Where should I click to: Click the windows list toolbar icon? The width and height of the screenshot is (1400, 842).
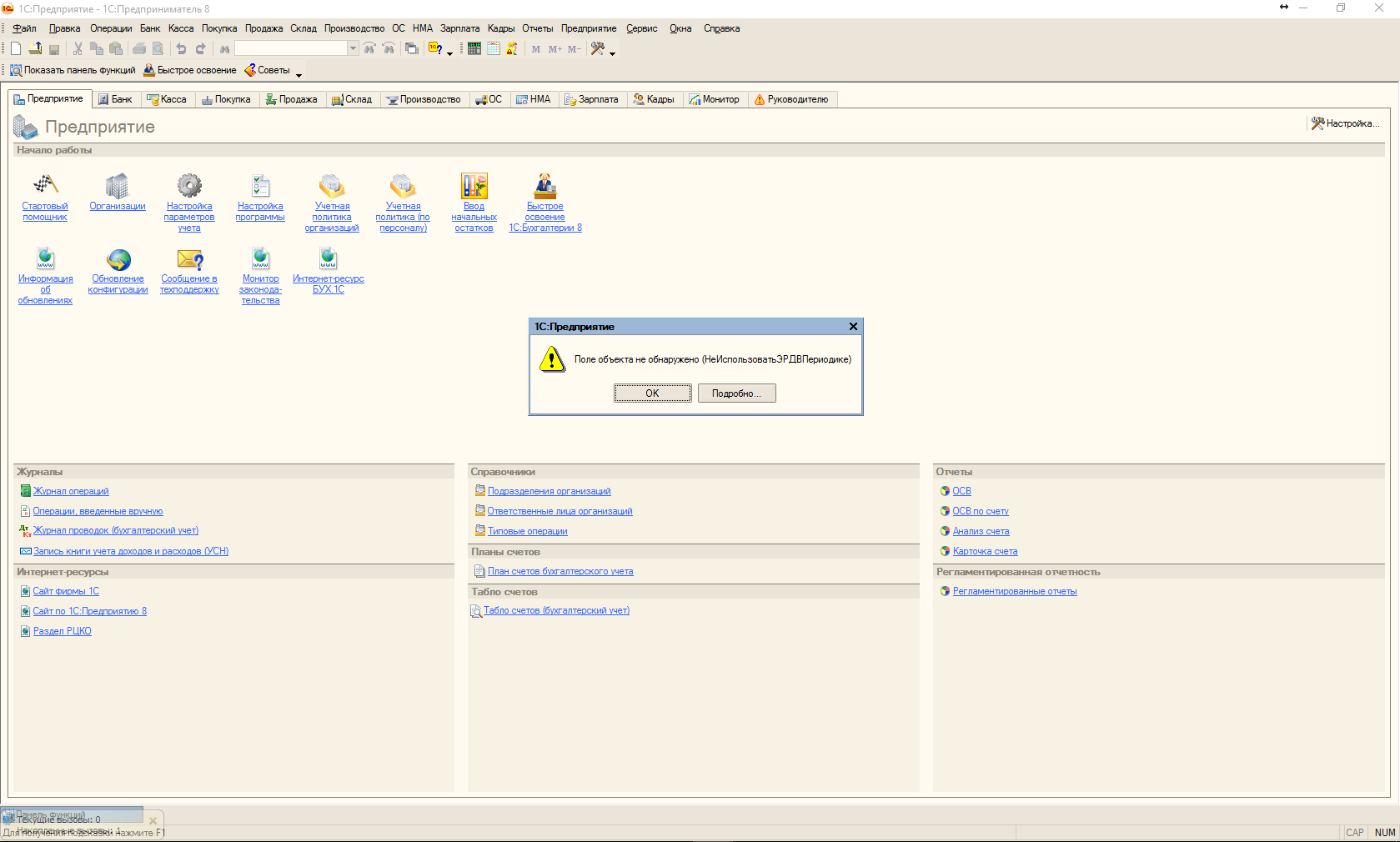pos(412,49)
